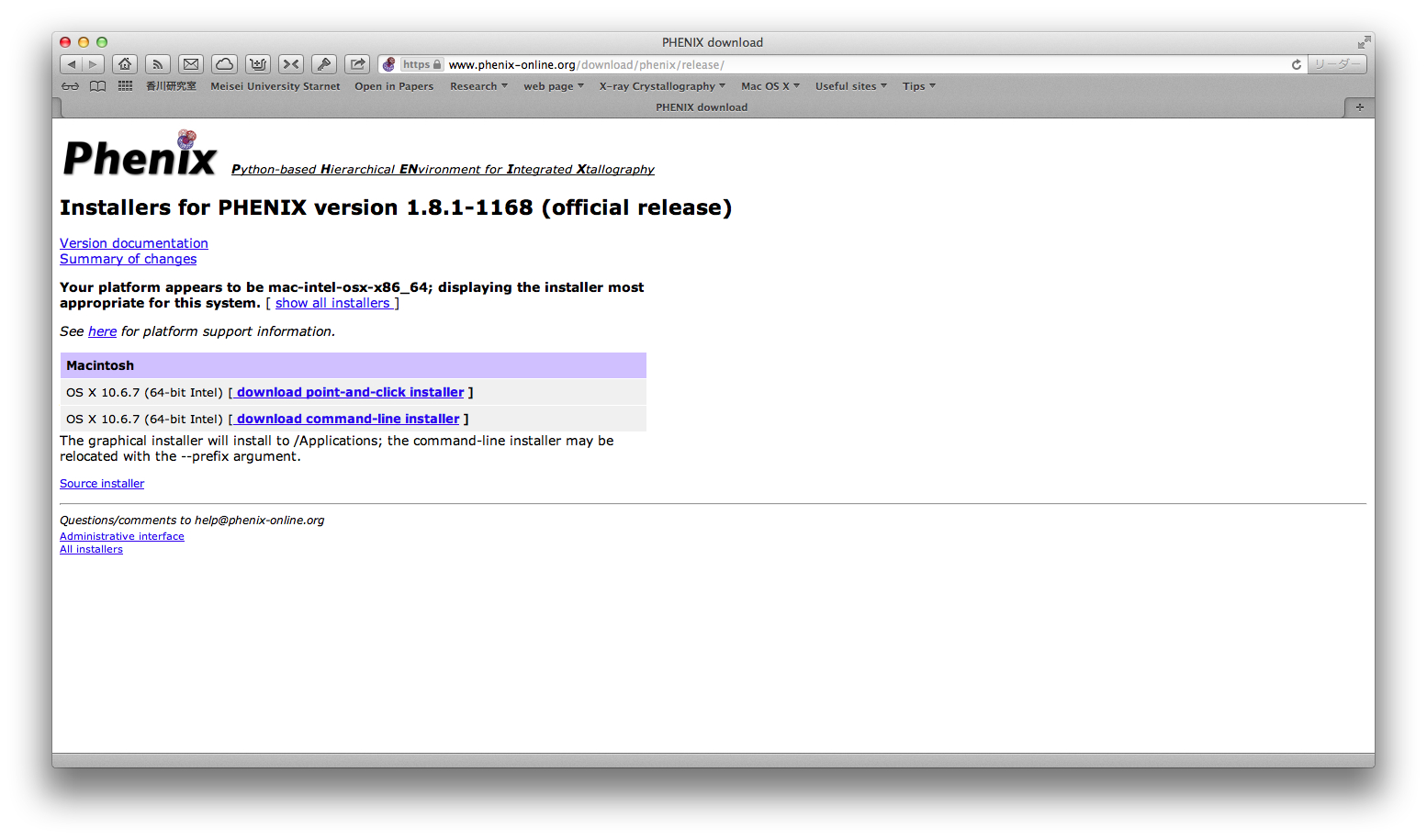
Task: Open the home page button
Action: 125,64
